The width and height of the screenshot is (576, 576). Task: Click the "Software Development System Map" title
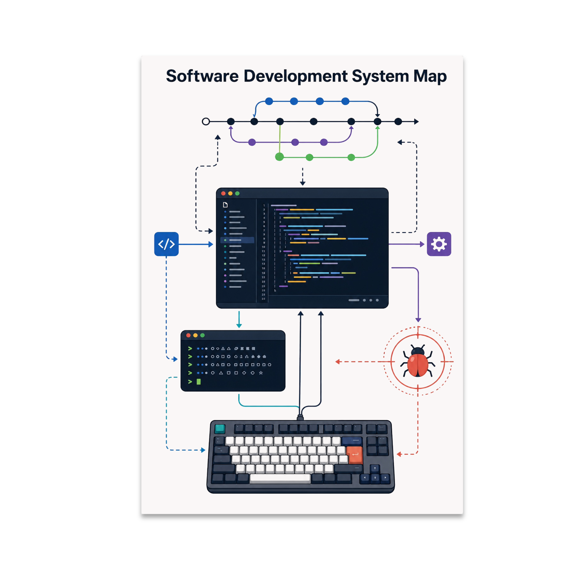click(x=306, y=76)
